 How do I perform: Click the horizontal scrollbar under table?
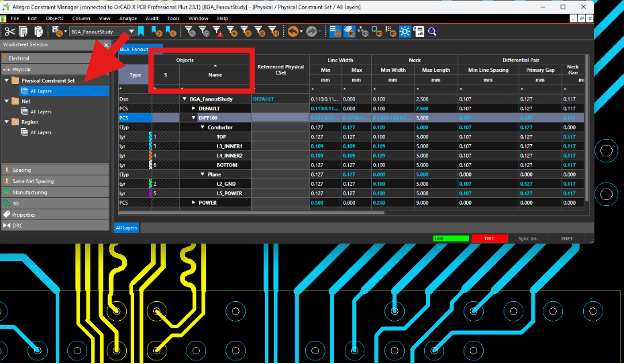(252, 213)
